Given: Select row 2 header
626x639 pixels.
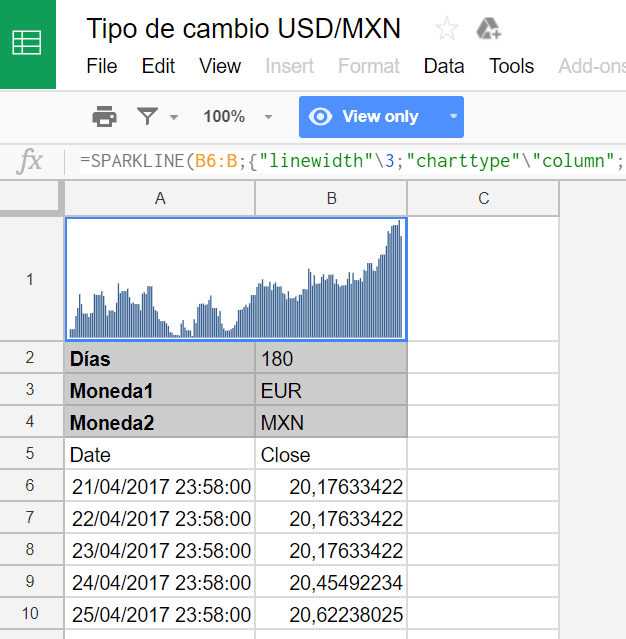Looking at the screenshot, I should coord(30,357).
